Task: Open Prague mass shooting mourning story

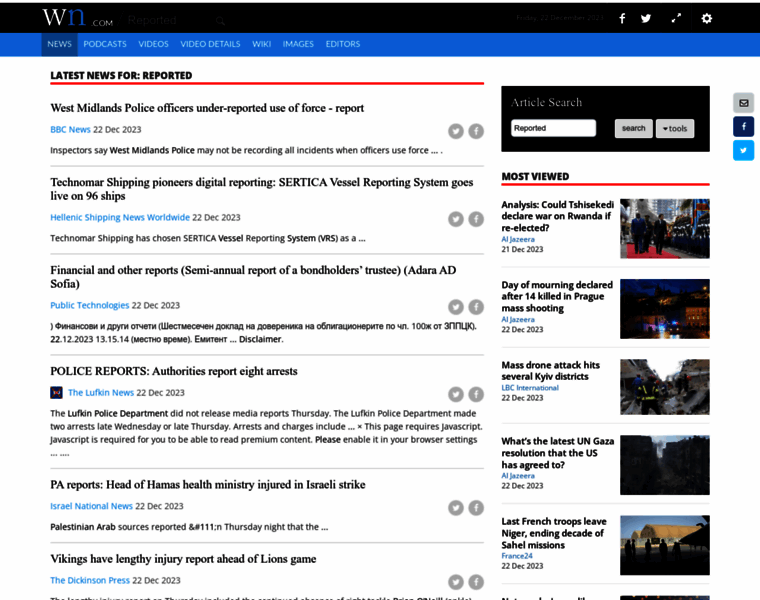Action: tap(557, 297)
